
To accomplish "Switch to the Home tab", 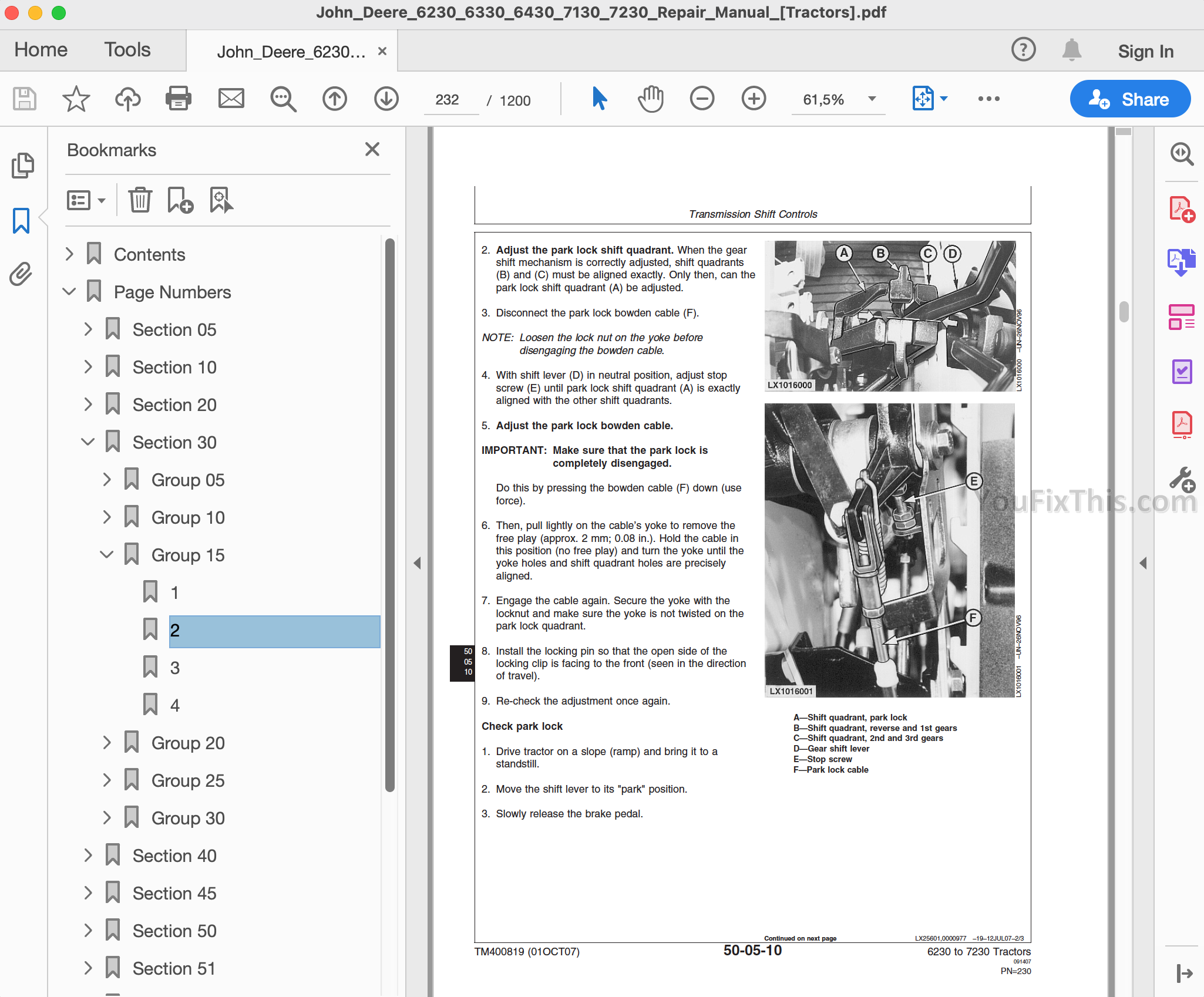I will click(41, 50).
